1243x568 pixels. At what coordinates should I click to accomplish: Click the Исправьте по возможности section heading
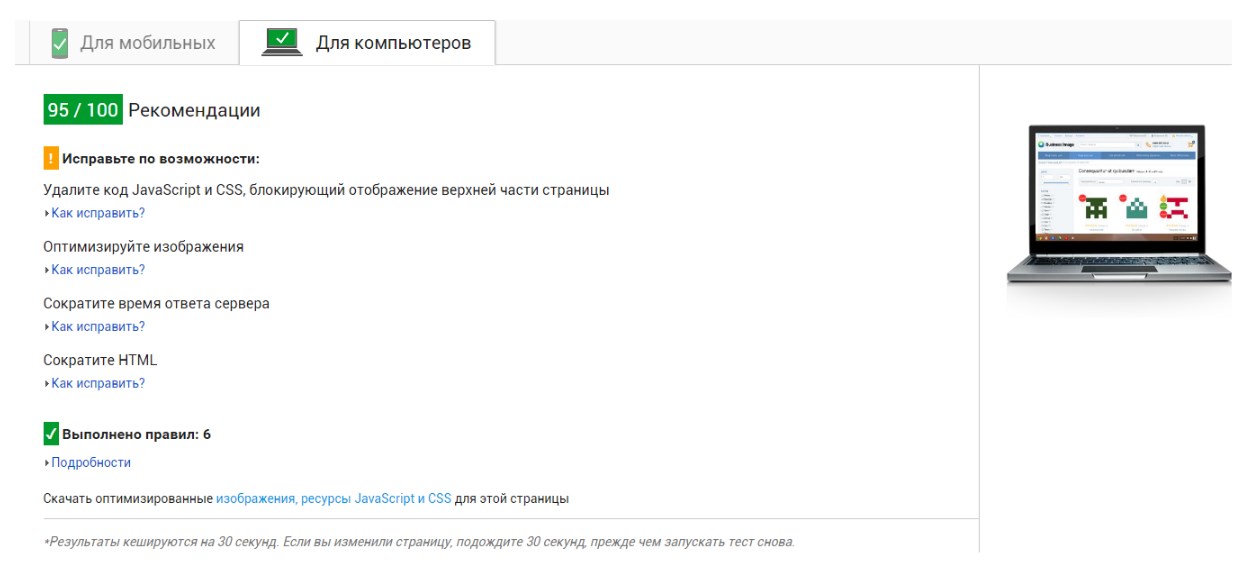[x=160, y=159]
